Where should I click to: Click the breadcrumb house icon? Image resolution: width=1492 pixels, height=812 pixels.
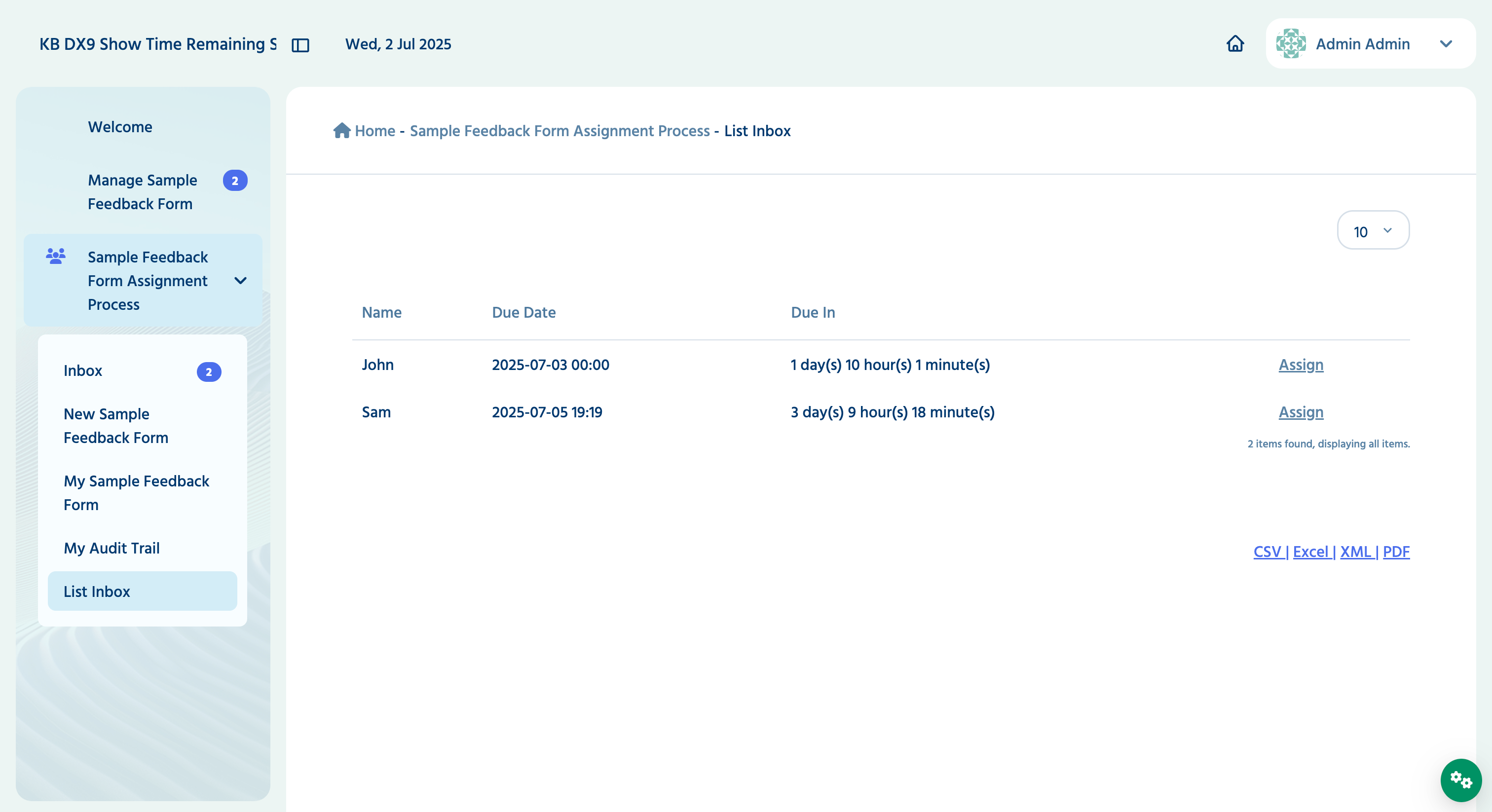tap(342, 131)
